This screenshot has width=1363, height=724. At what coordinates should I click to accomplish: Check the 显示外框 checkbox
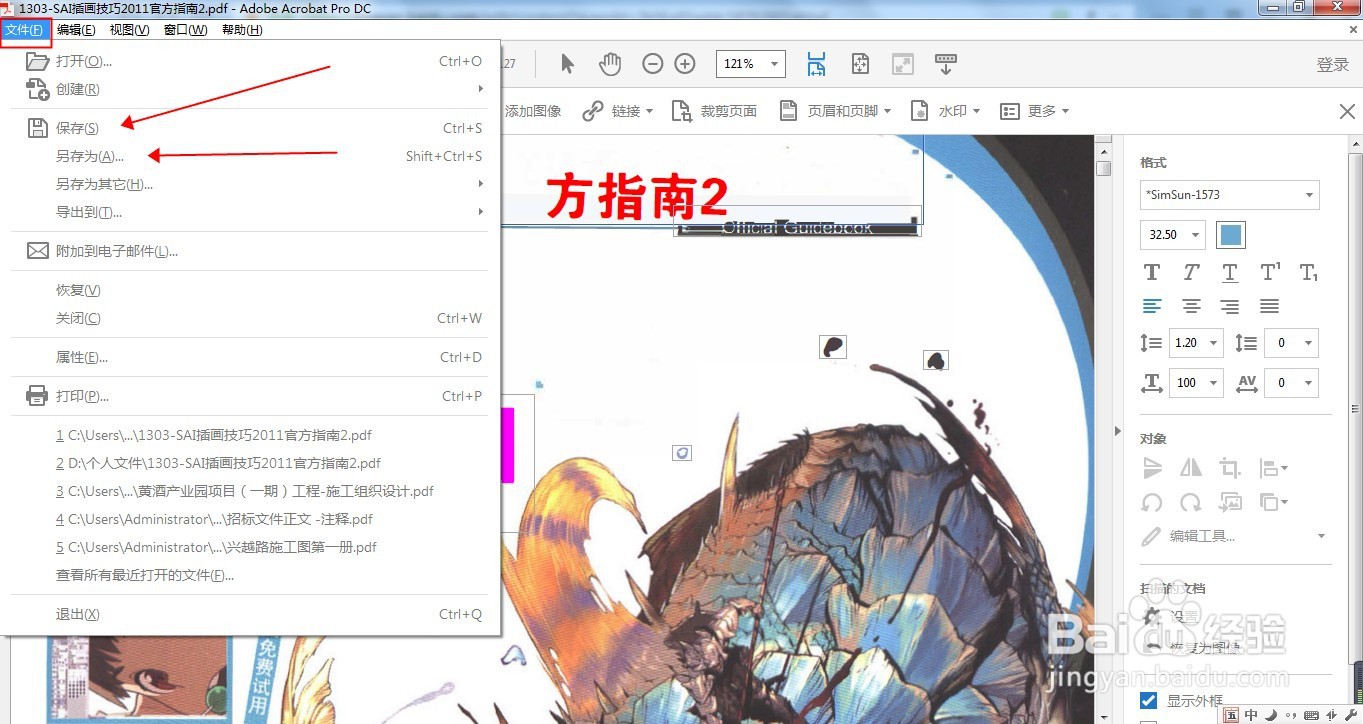pos(1147,701)
